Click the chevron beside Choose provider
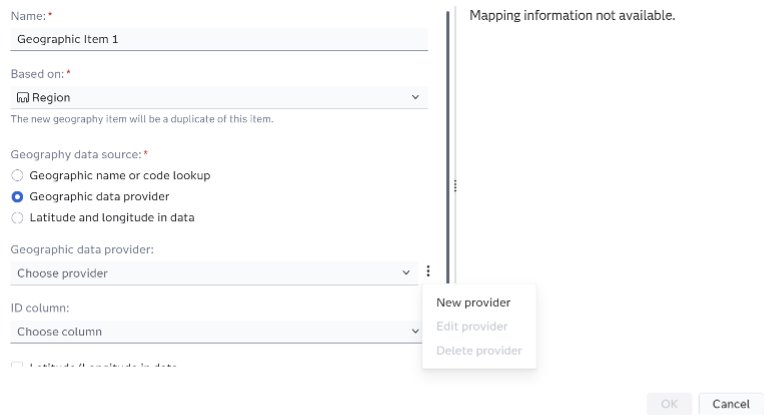Image resolution: width=768 pixels, height=416 pixels. point(406,273)
